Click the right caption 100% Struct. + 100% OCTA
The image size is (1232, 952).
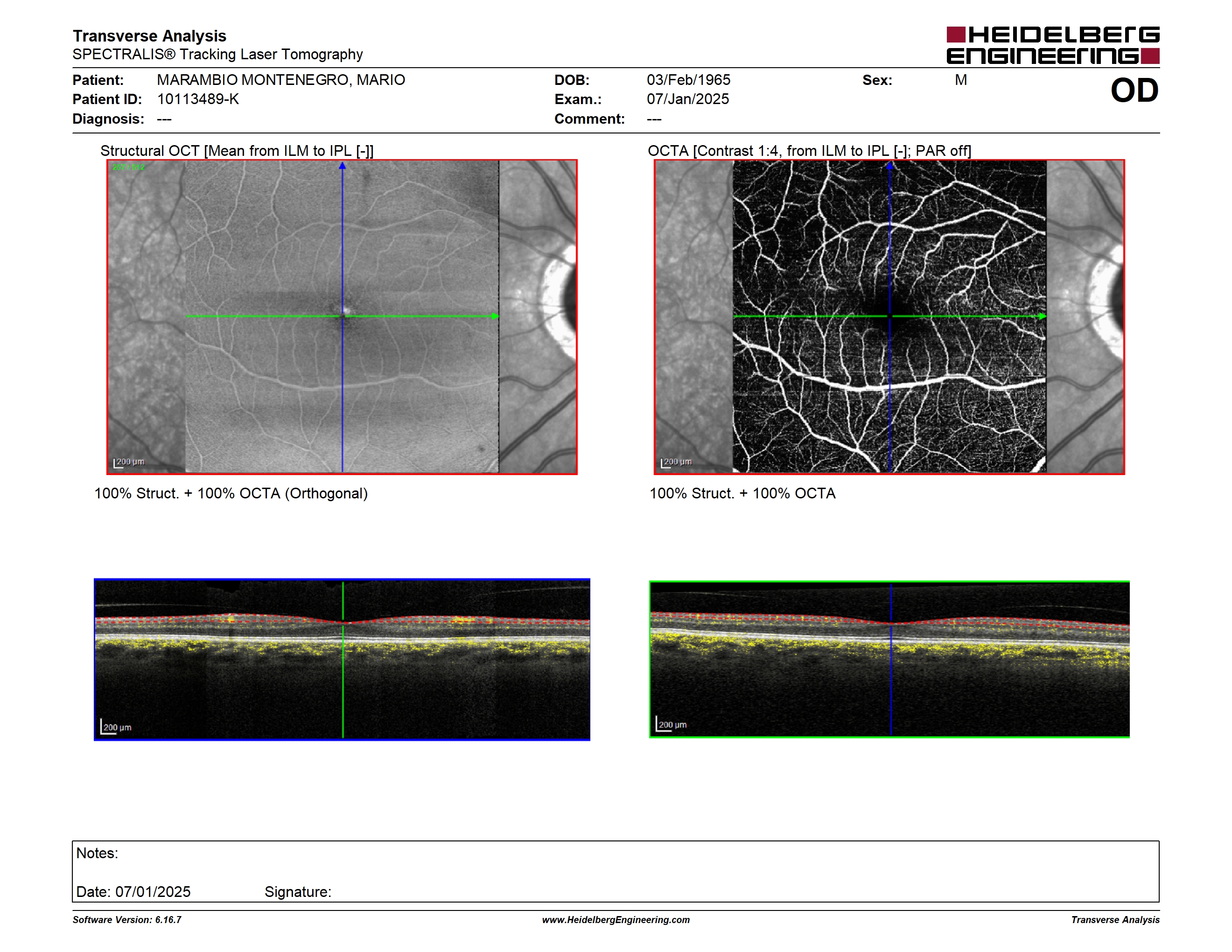(x=742, y=493)
